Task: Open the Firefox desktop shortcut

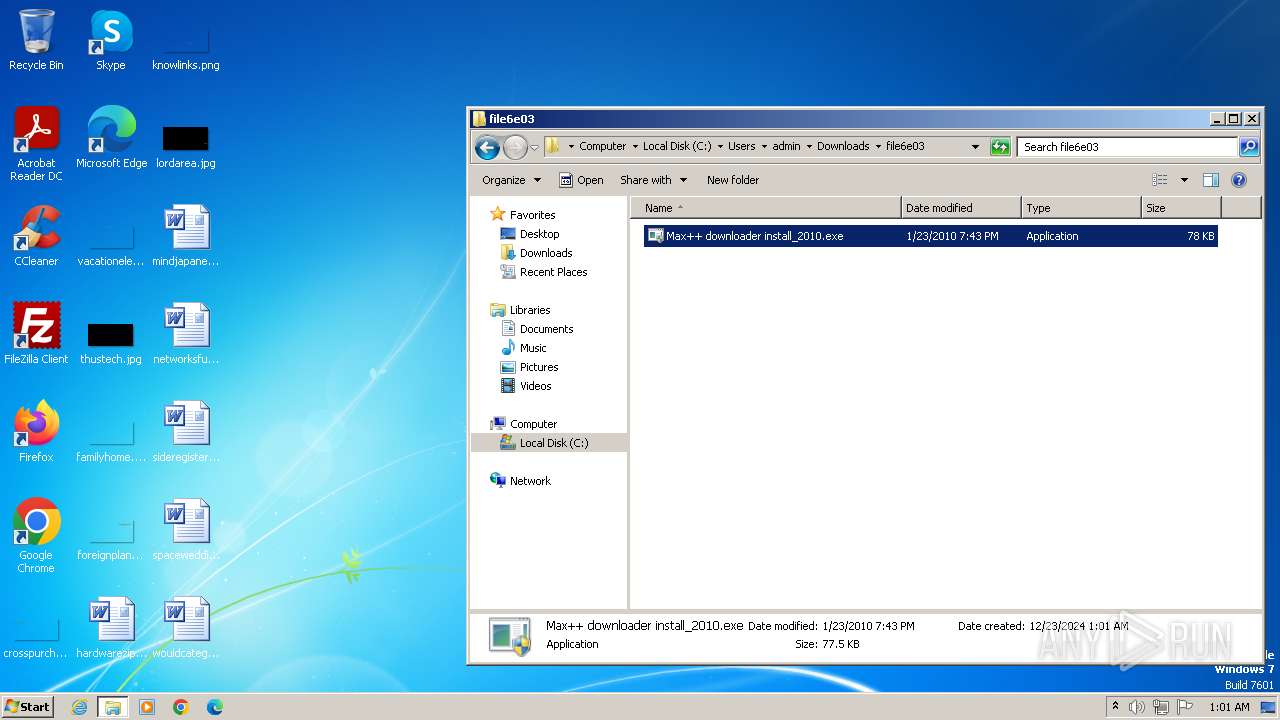Action: [36, 431]
